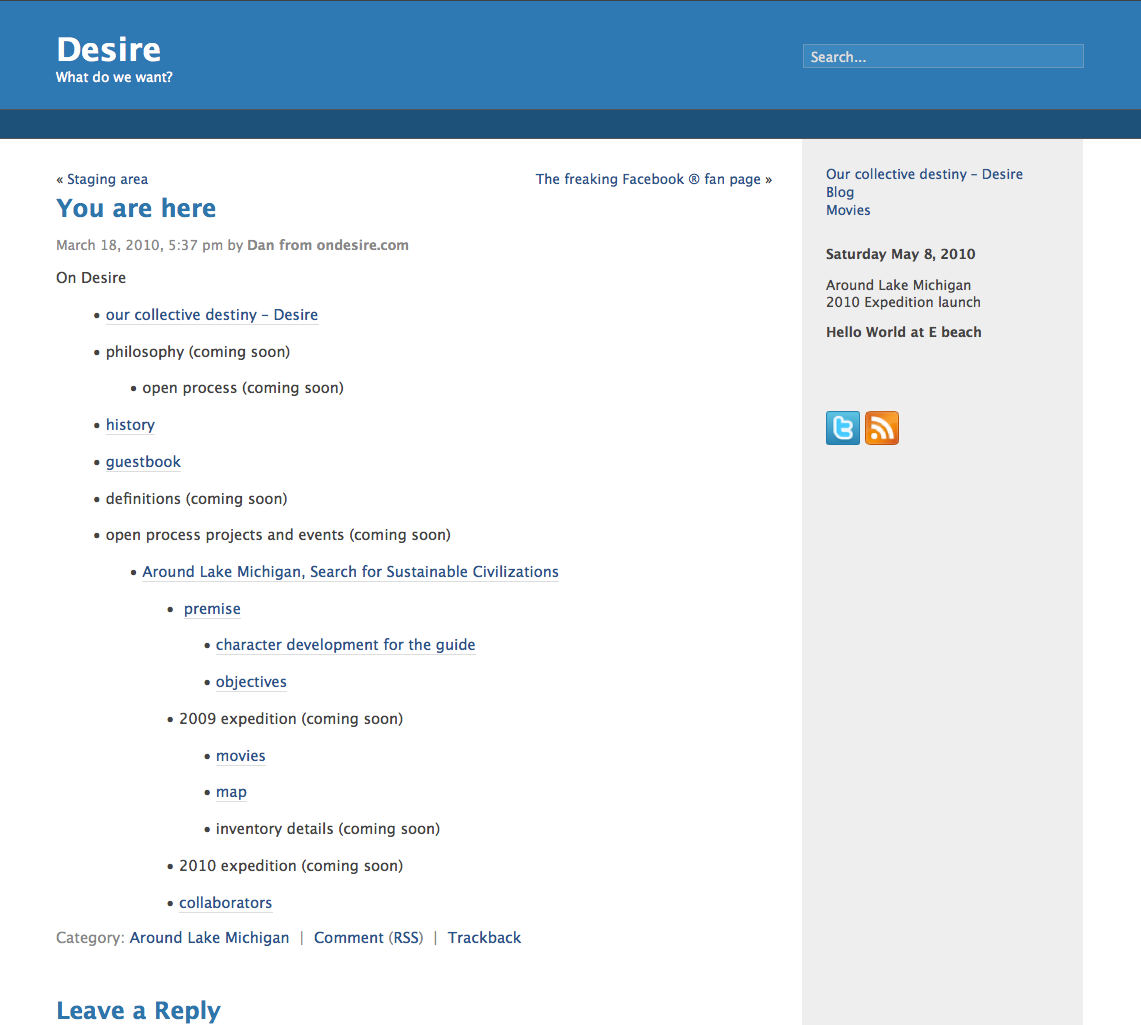Open the Around Lake Michigan category link
The width and height of the screenshot is (1141, 1025).
(210, 938)
